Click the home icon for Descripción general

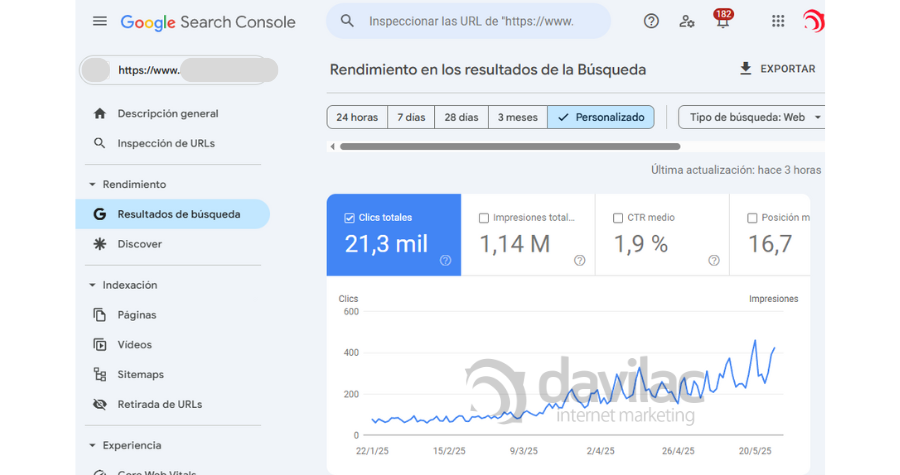pos(100,114)
